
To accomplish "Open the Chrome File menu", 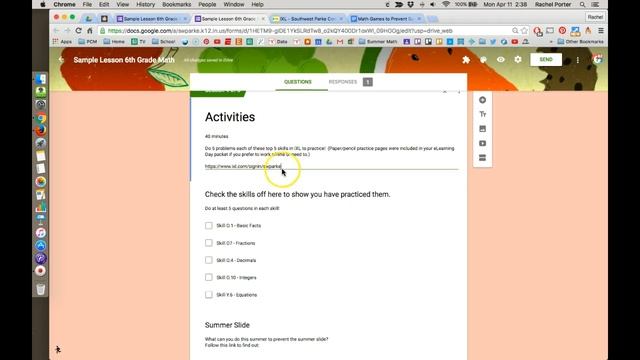I will pos(87,4).
